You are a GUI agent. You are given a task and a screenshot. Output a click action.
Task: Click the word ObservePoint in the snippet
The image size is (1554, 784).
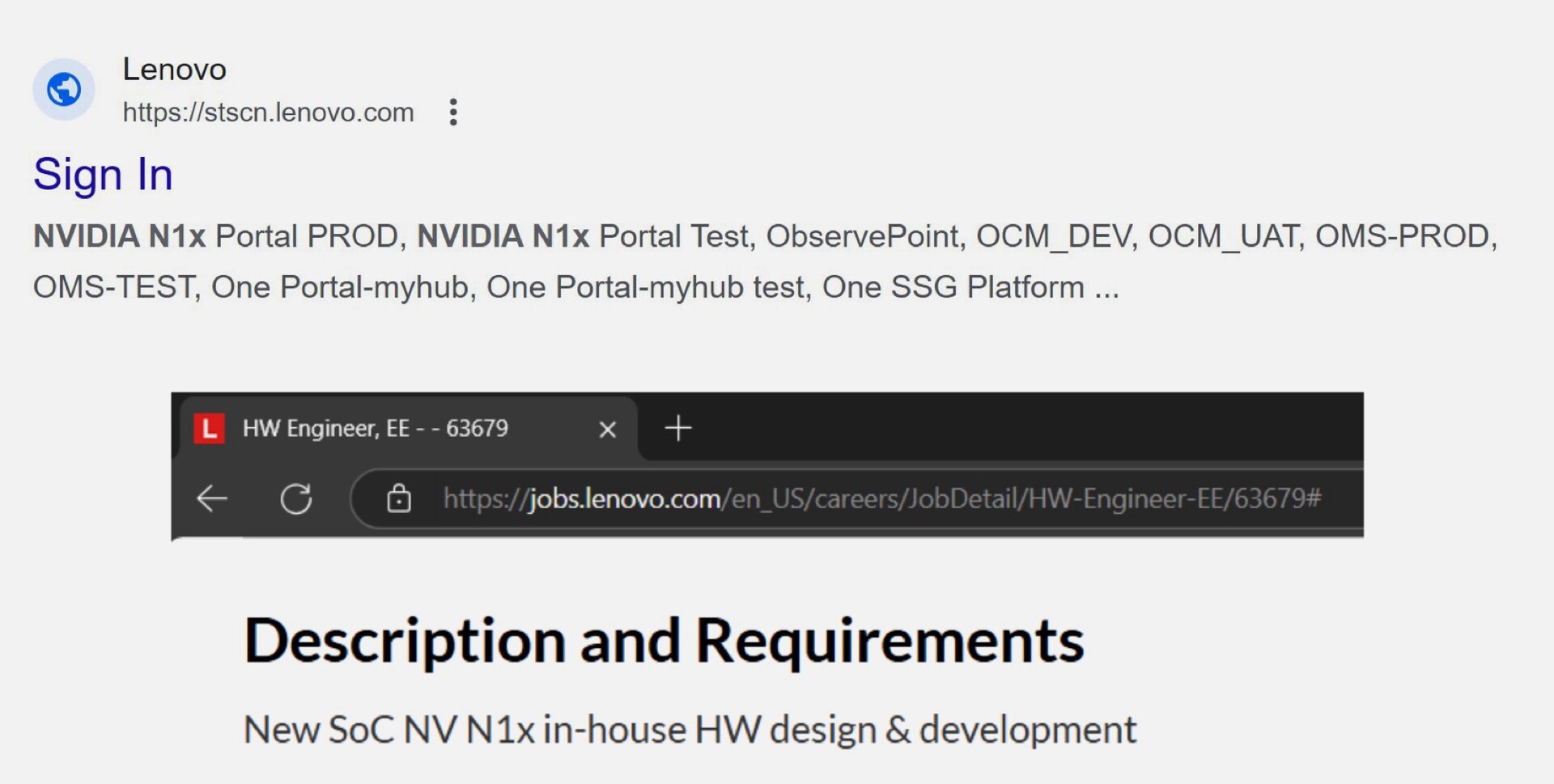click(x=861, y=236)
